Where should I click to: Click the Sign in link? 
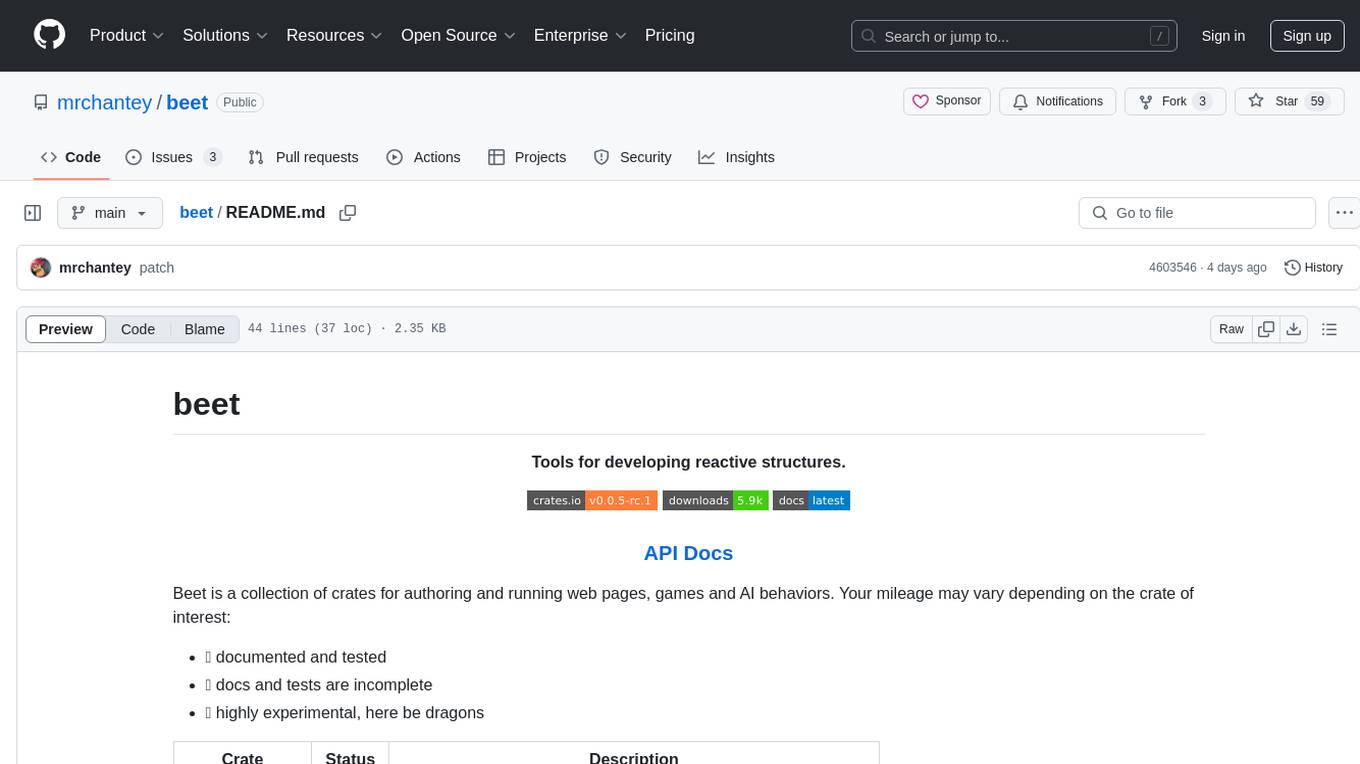pos(1223,36)
